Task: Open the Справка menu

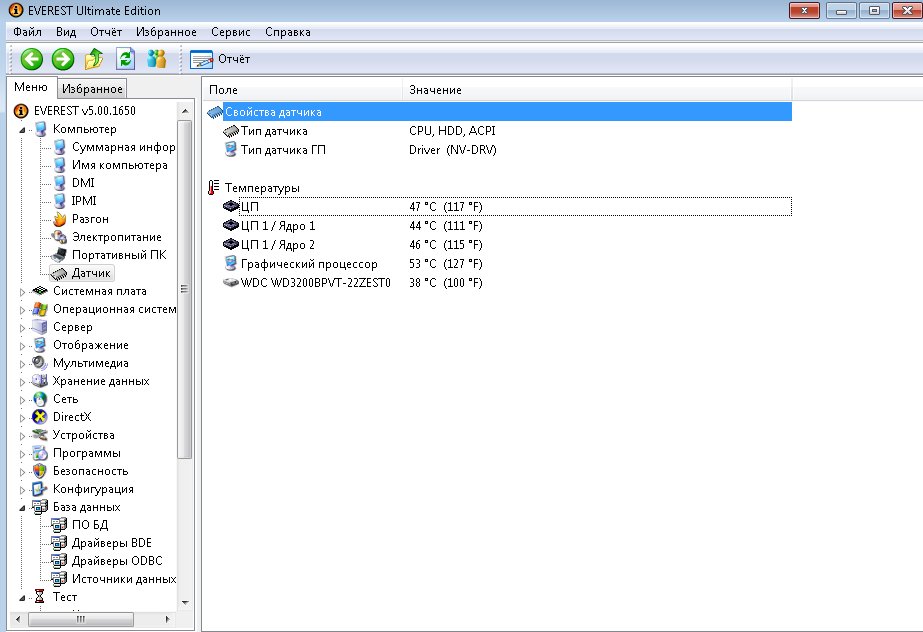Action: point(288,32)
